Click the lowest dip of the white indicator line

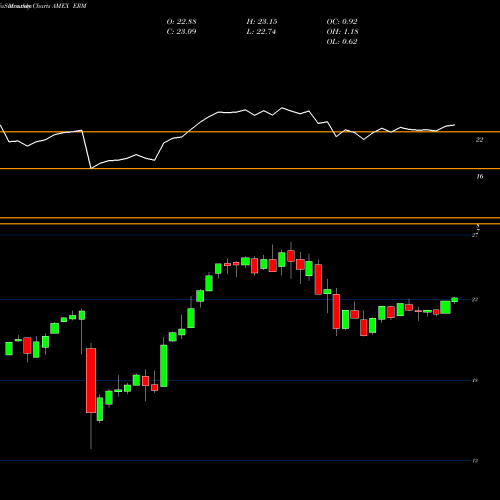pos(92,168)
